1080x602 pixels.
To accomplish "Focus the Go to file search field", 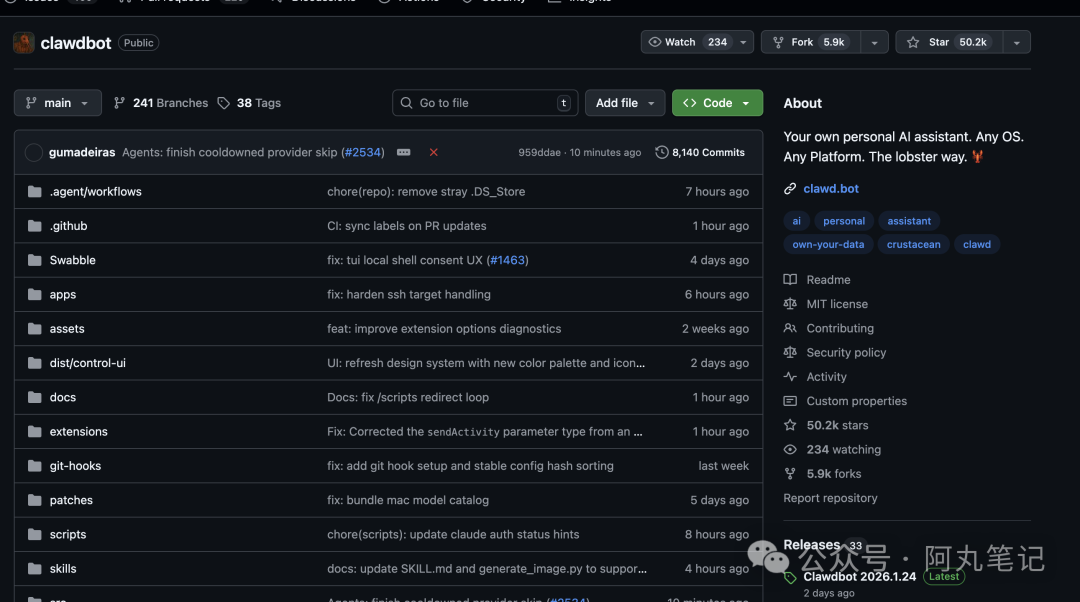I will point(485,103).
